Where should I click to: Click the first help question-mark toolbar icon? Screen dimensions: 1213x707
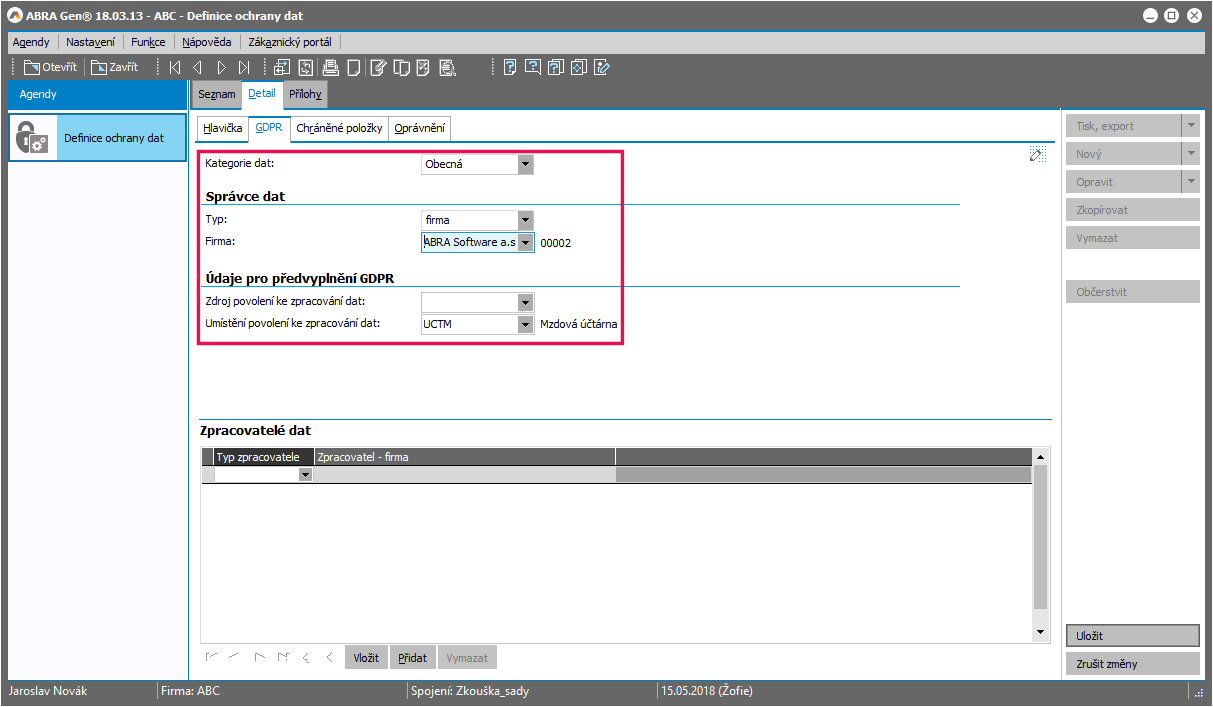[510, 68]
